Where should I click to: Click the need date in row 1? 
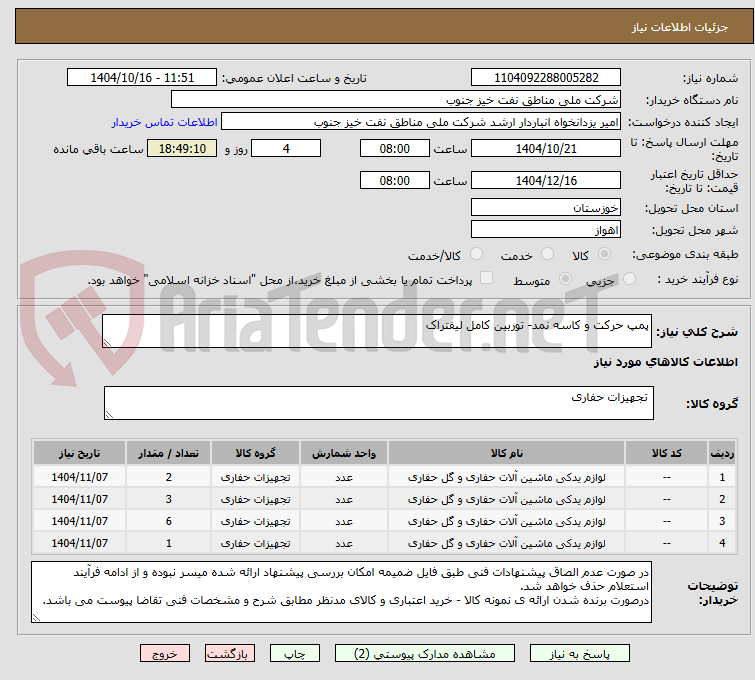tap(79, 477)
